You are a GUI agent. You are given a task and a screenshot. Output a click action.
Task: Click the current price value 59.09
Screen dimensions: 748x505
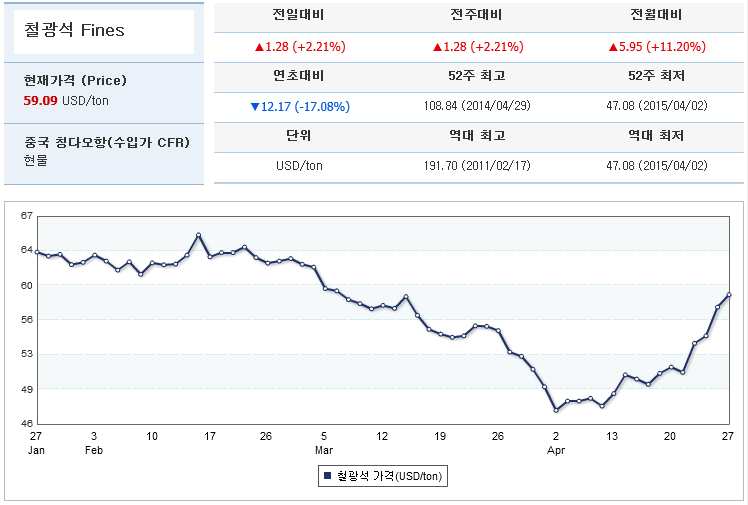pos(40,100)
